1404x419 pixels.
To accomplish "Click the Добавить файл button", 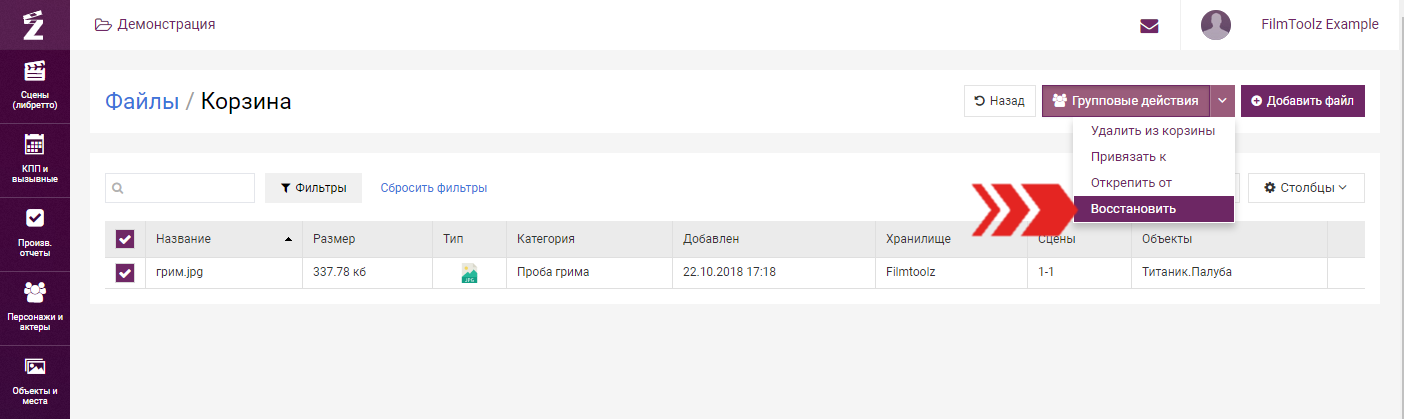I will (1303, 101).
